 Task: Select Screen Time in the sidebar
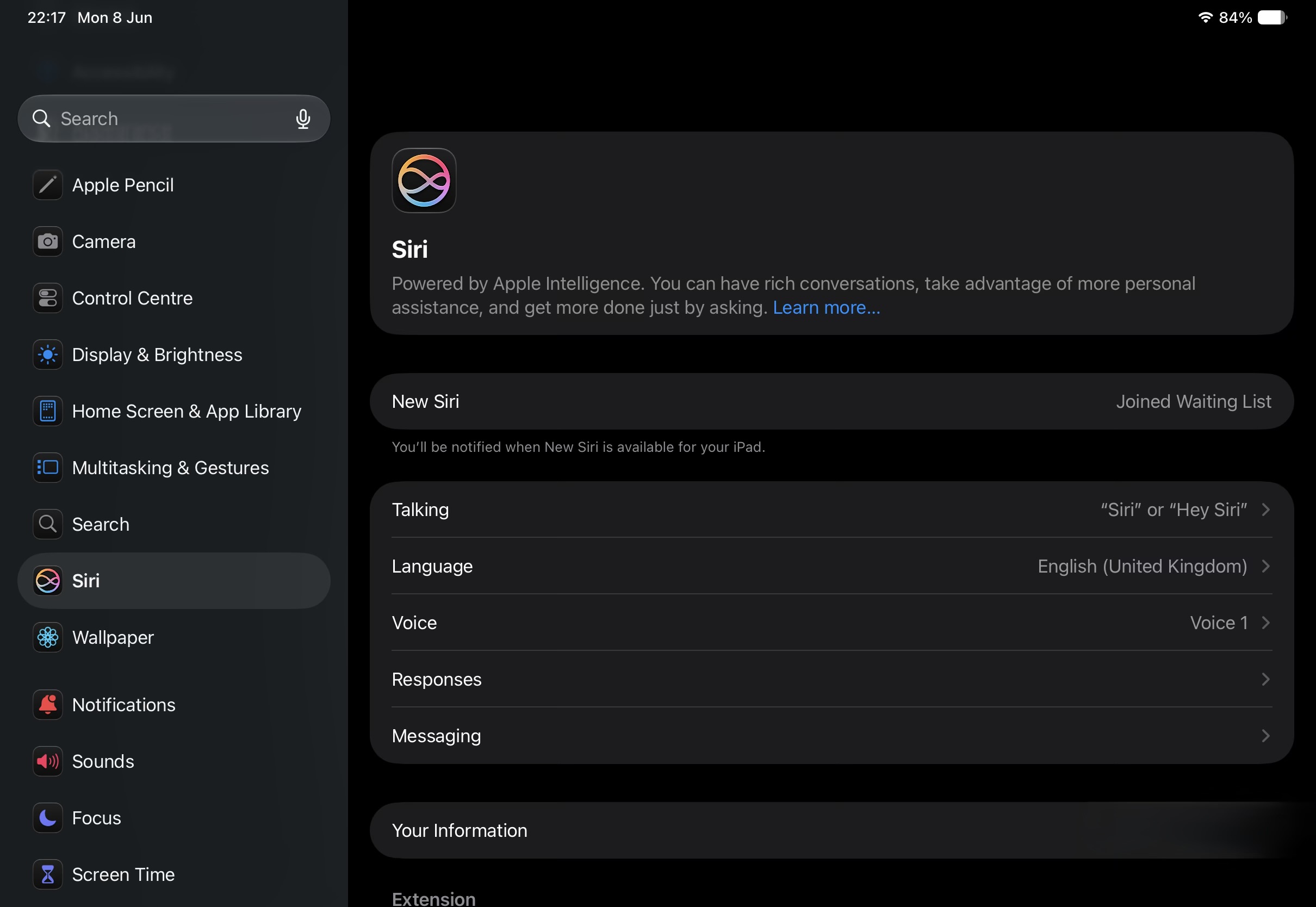click(x=174, y=874)
